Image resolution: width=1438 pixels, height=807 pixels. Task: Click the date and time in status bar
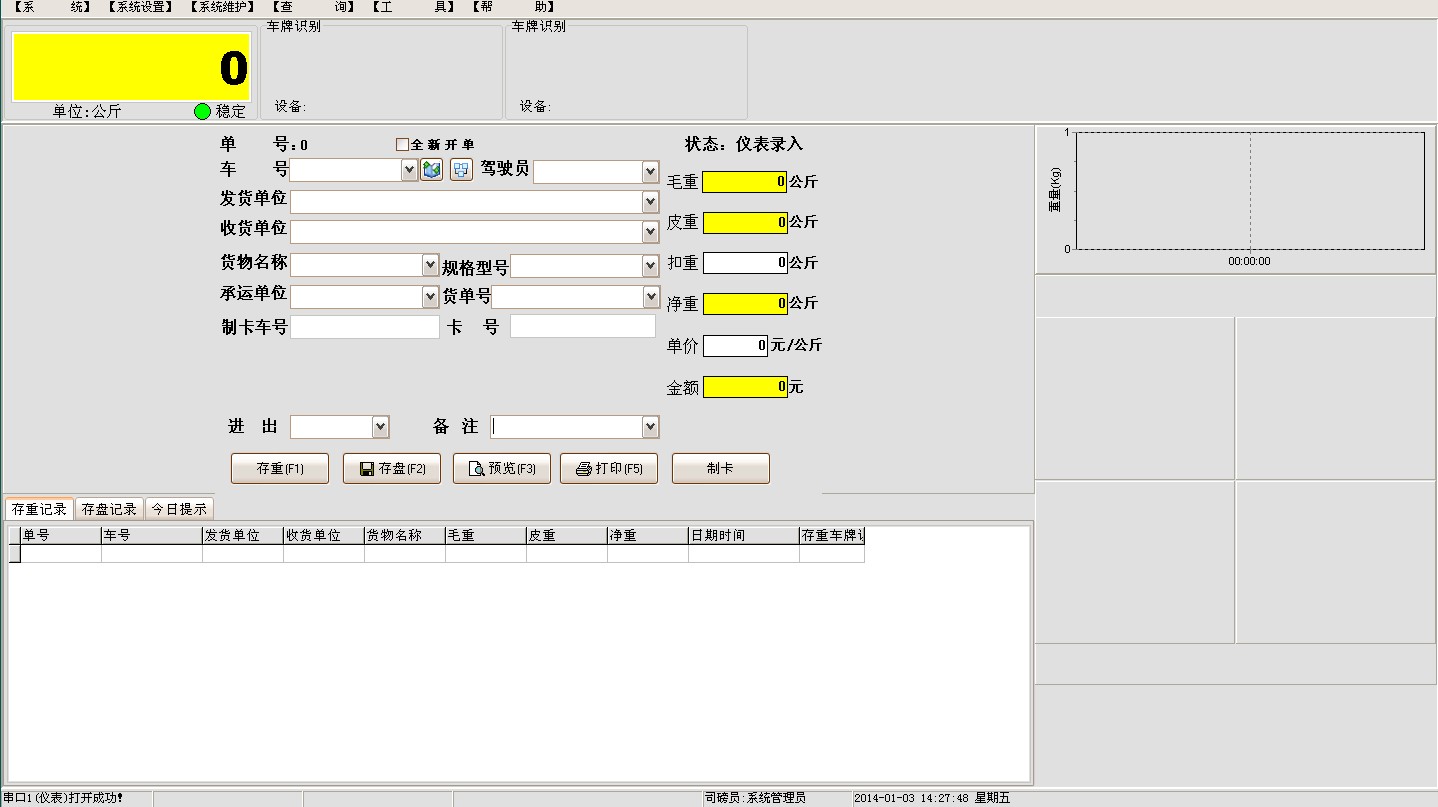(933, 798)
